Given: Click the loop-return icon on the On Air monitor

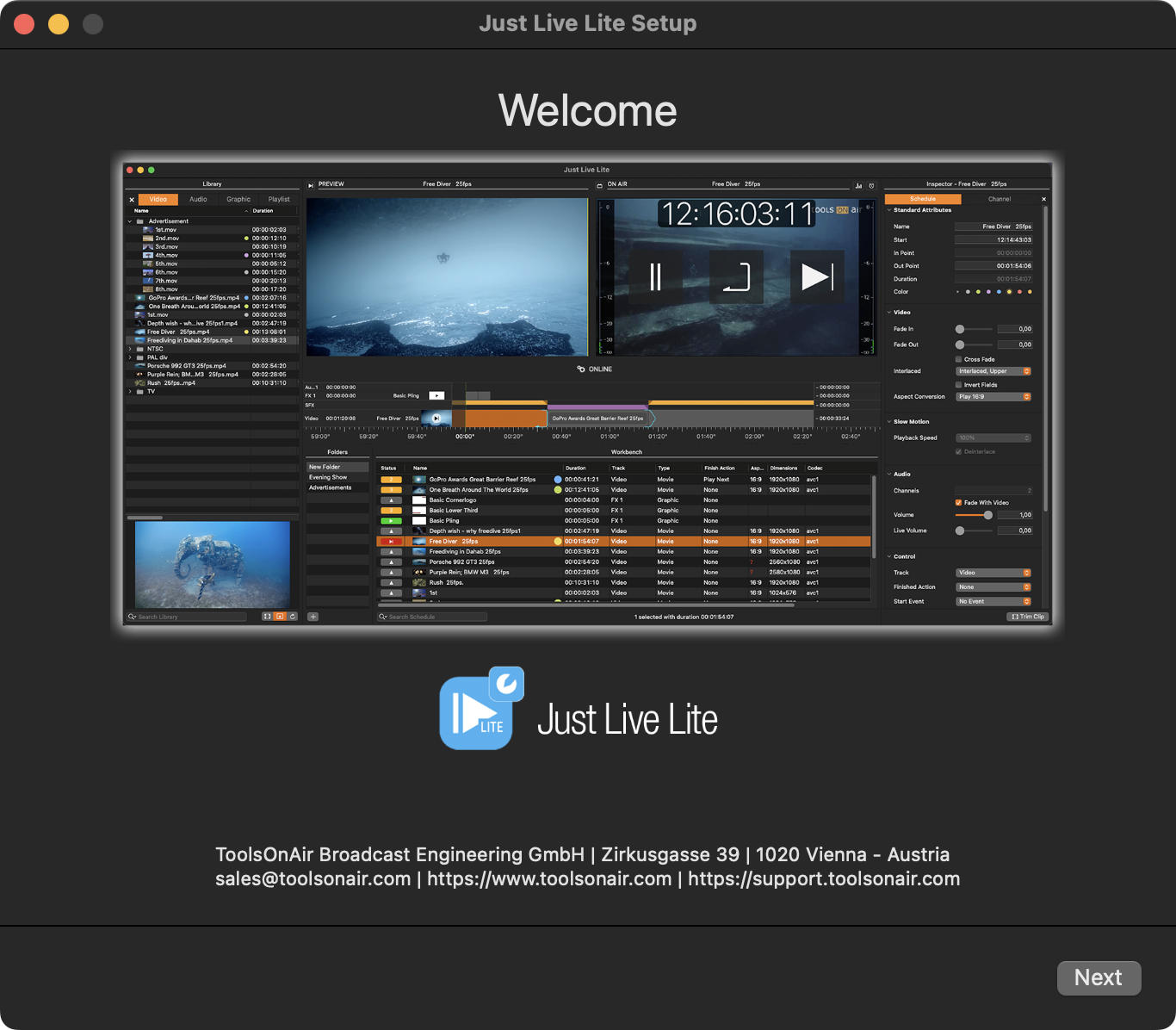Looking at the screenshot, I should pyautogui.click(x=737, y=277).
